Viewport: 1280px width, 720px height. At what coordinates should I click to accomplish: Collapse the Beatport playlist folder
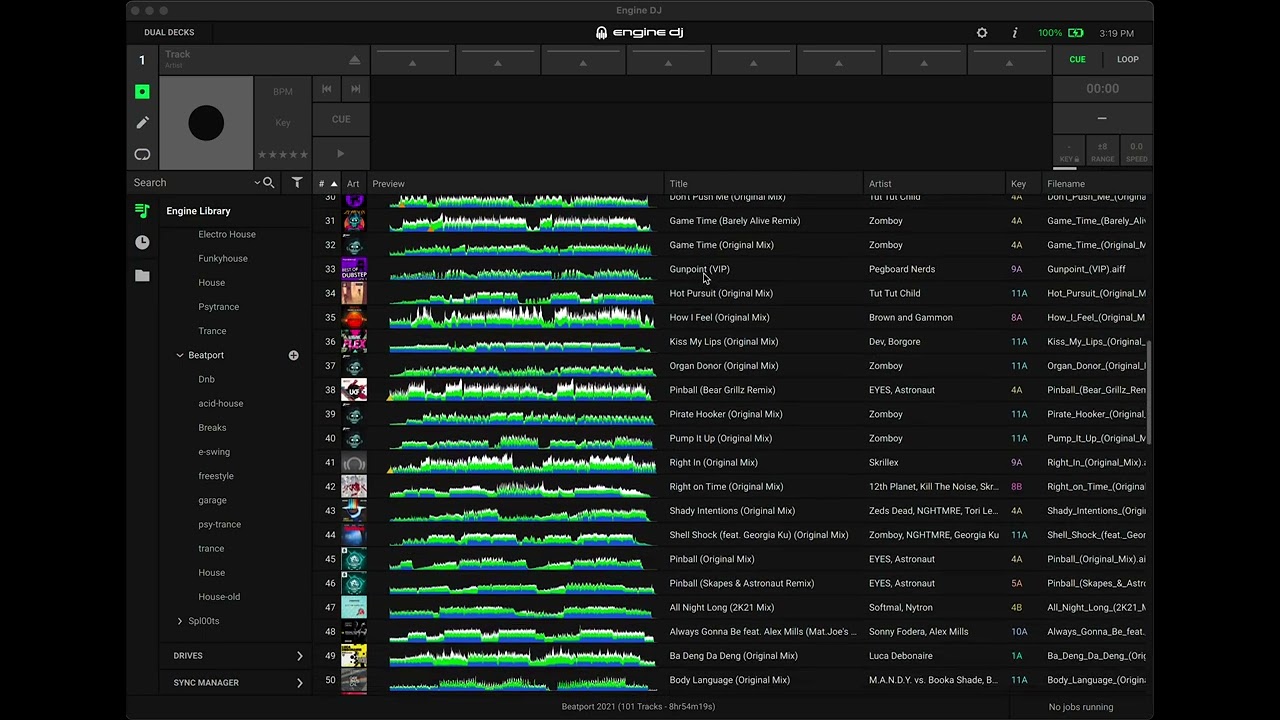(x=180, y=355)
